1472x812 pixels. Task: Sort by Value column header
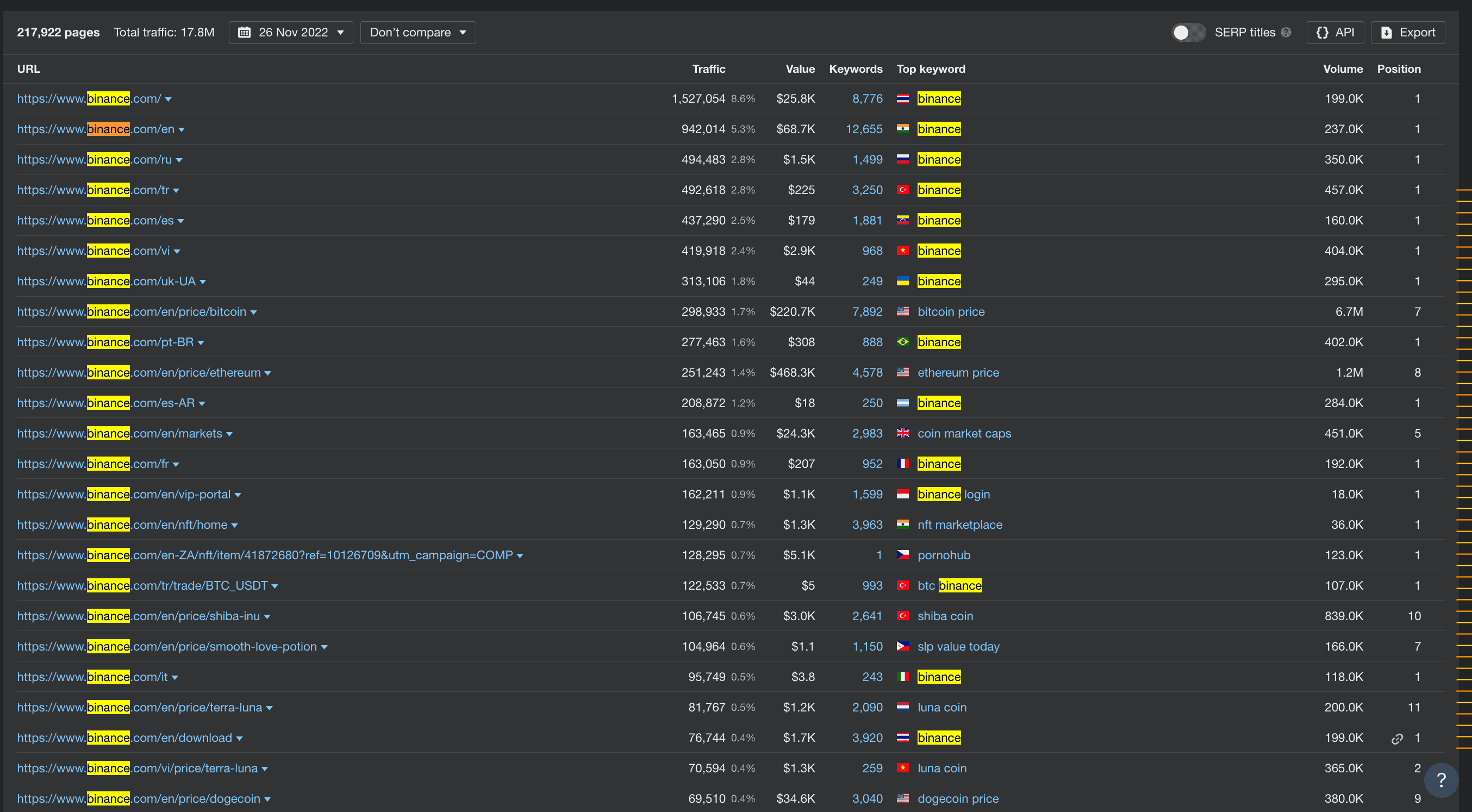tap(800, 69)
